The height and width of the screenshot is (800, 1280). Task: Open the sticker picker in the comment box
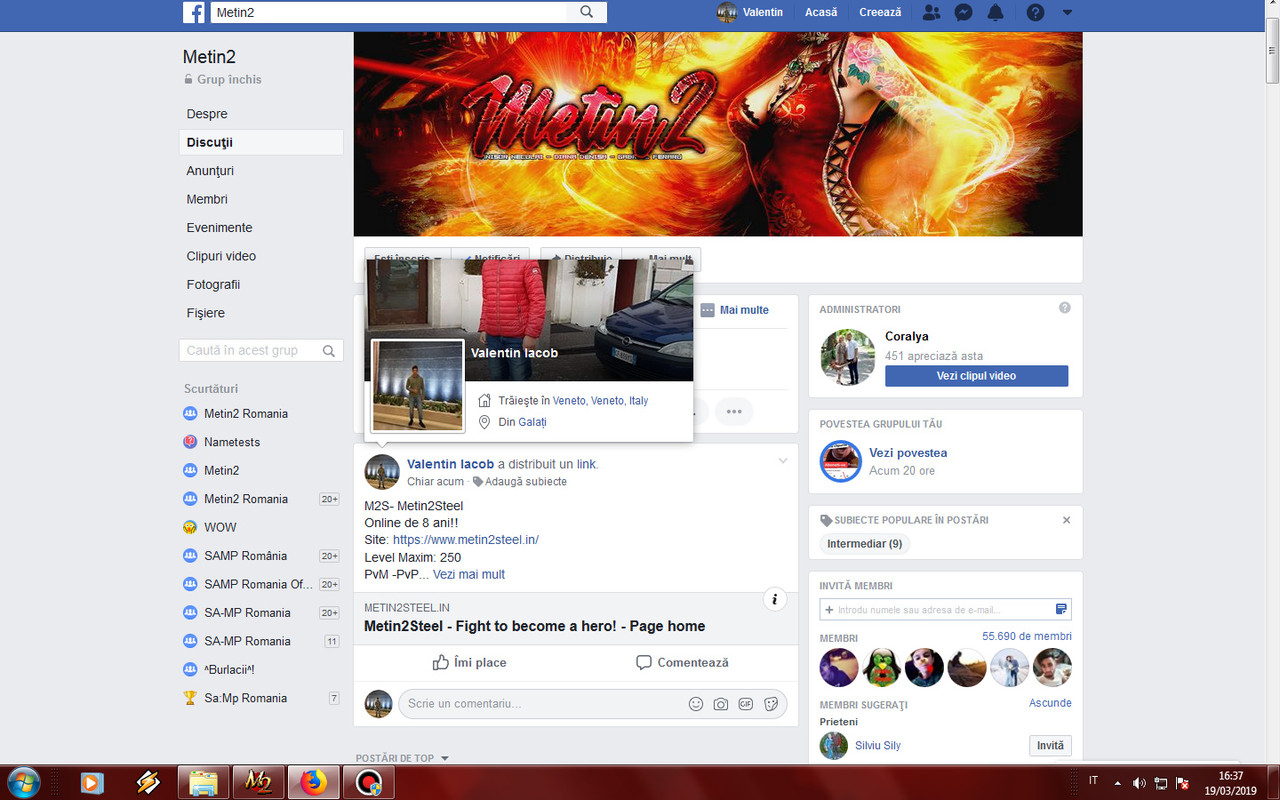point(771,704)
